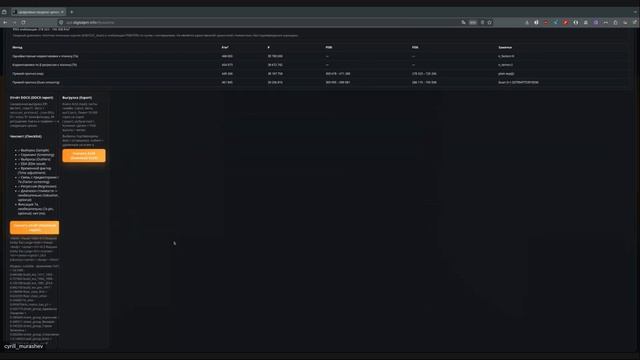This screenshot has width=640, height=360.
Task: Open the downloads icon in the toolbar
Action: click(x=527, y=22)
